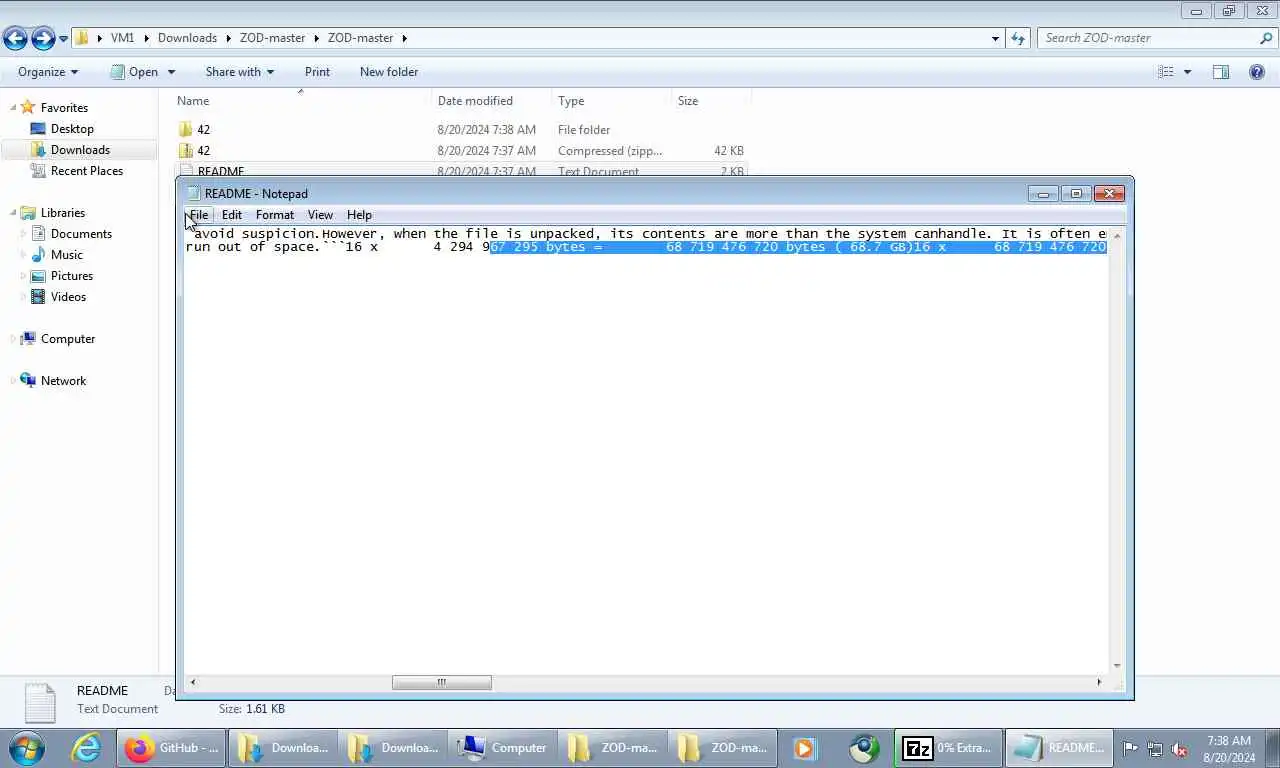Image resolution: width=1280 pixels, height=768 pixels.
Task: Click the Windows Start orb
Action: point(27,748)
